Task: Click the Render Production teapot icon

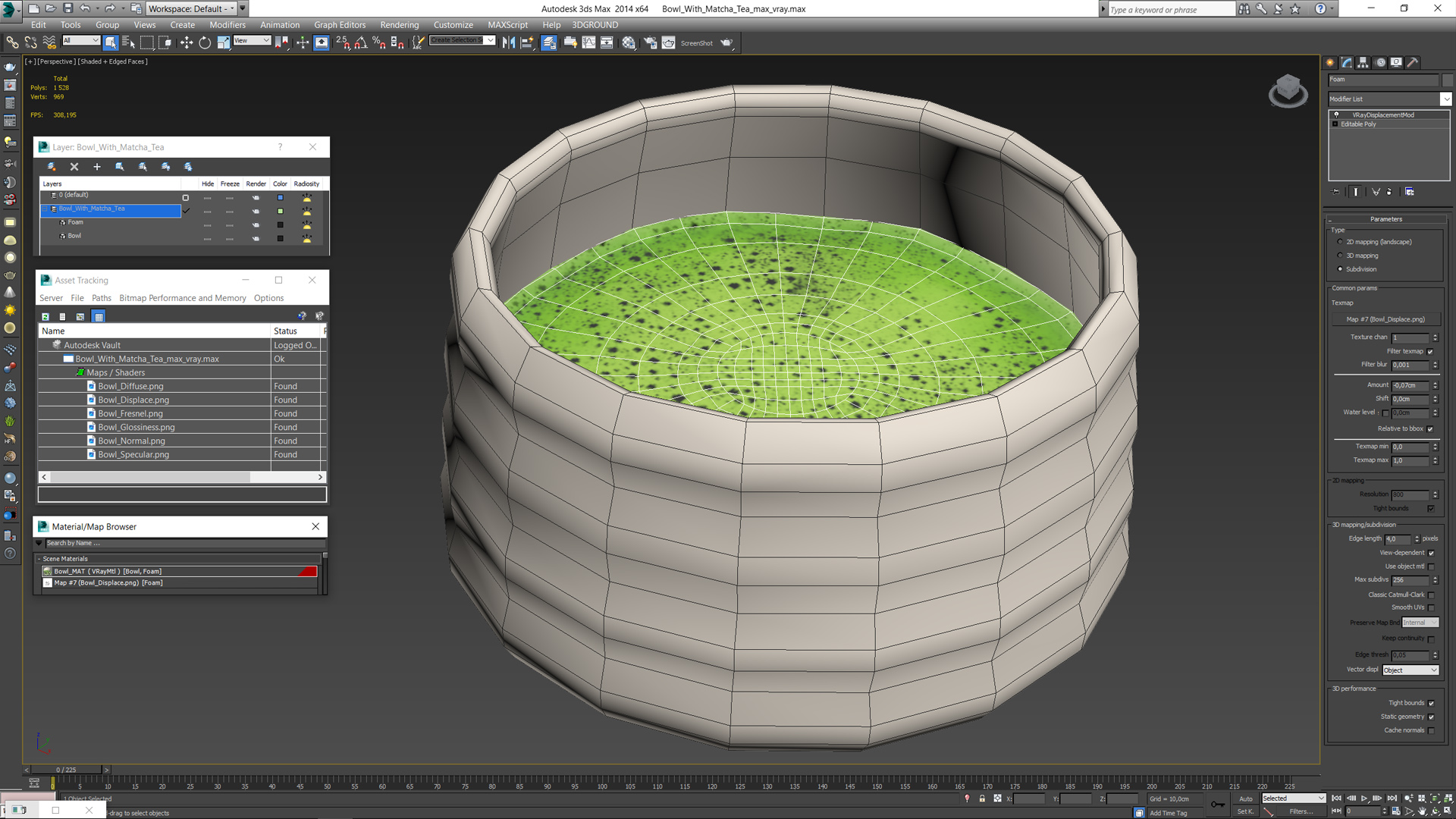Action: tap(726, 42)
